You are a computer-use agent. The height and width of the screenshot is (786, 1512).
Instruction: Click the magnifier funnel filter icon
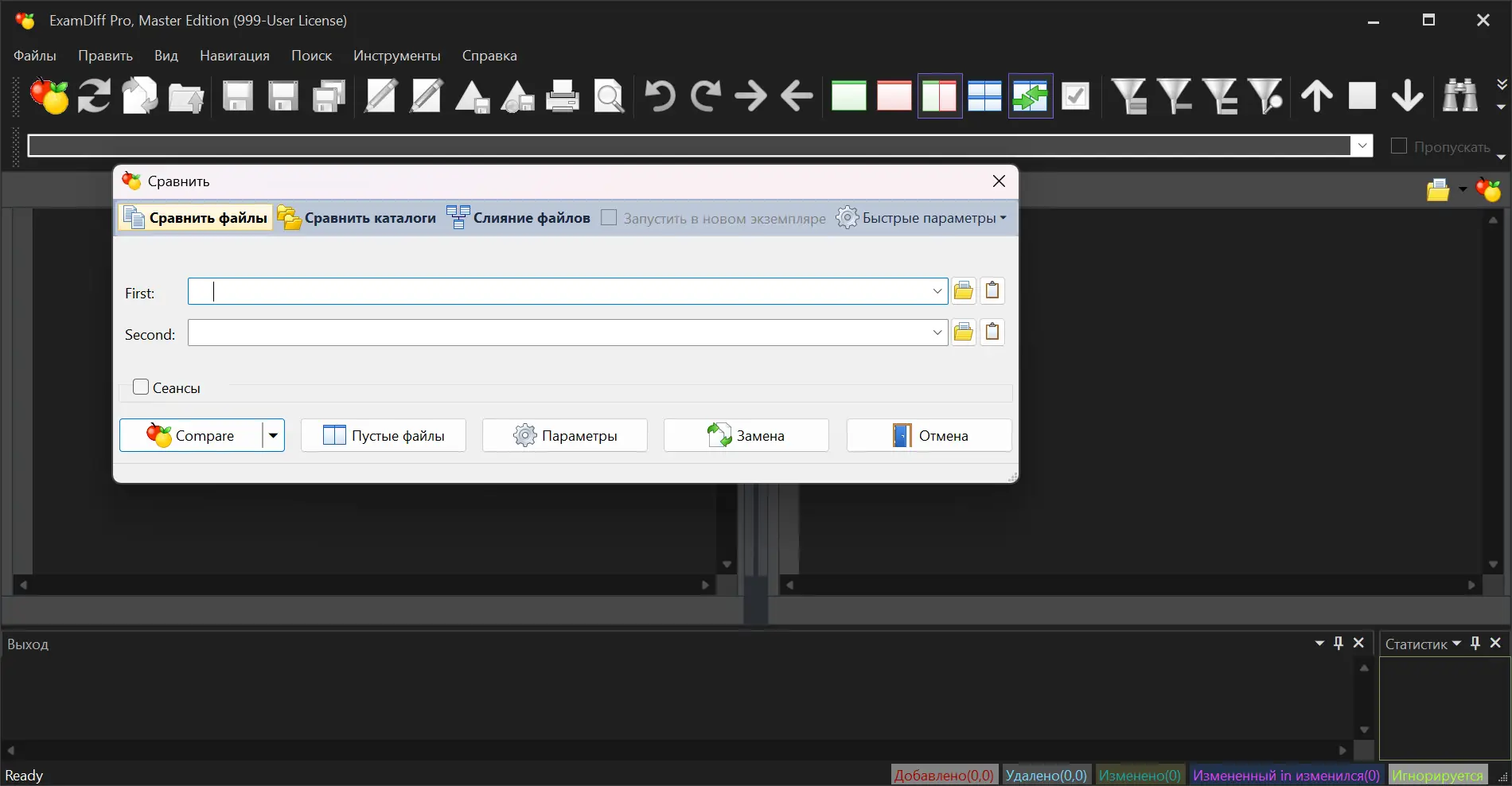[1265, 96]
